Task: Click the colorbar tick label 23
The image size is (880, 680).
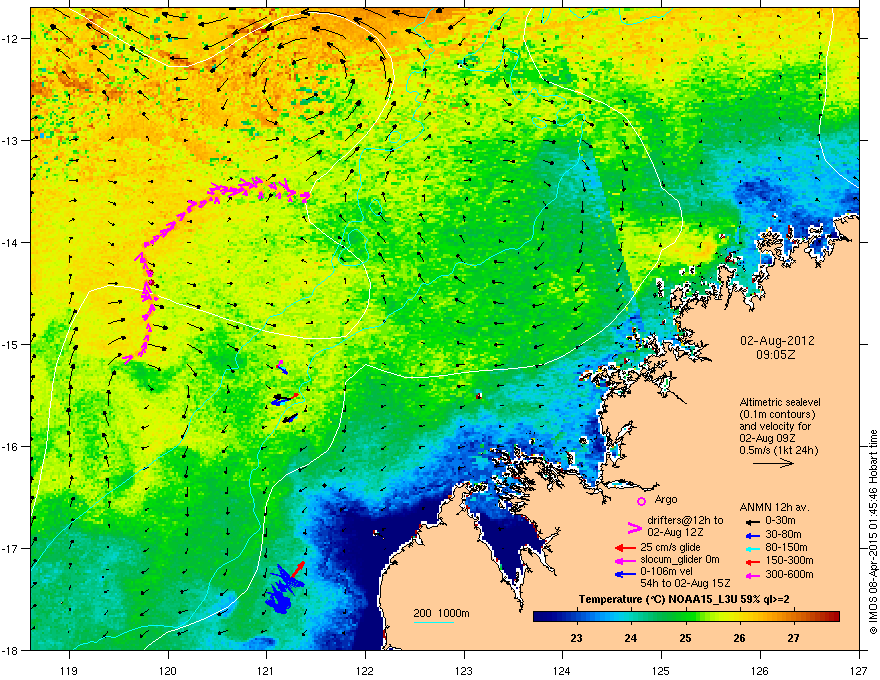Action: coord(576,638)
